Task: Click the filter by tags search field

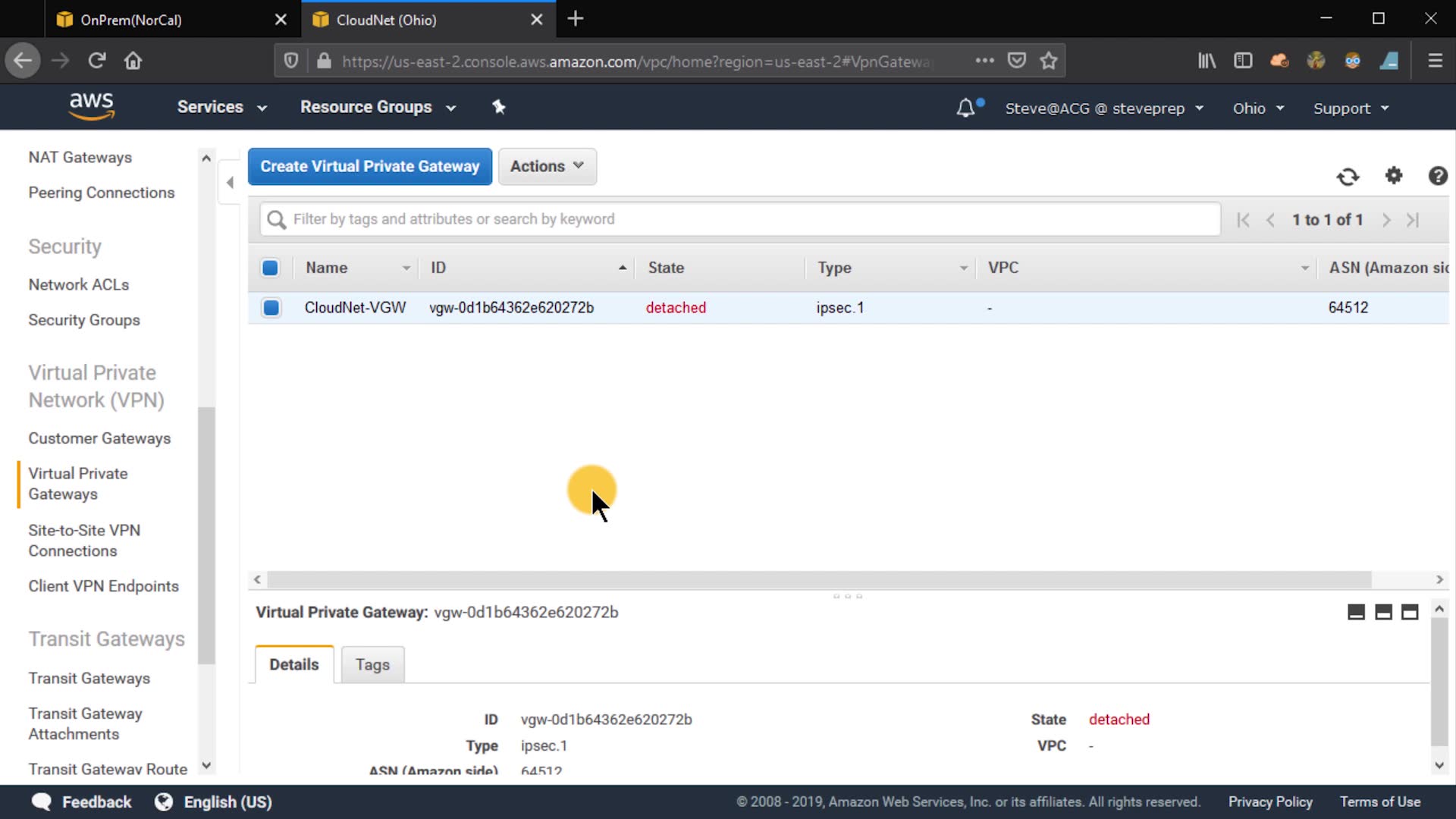Action: point(739,219)
